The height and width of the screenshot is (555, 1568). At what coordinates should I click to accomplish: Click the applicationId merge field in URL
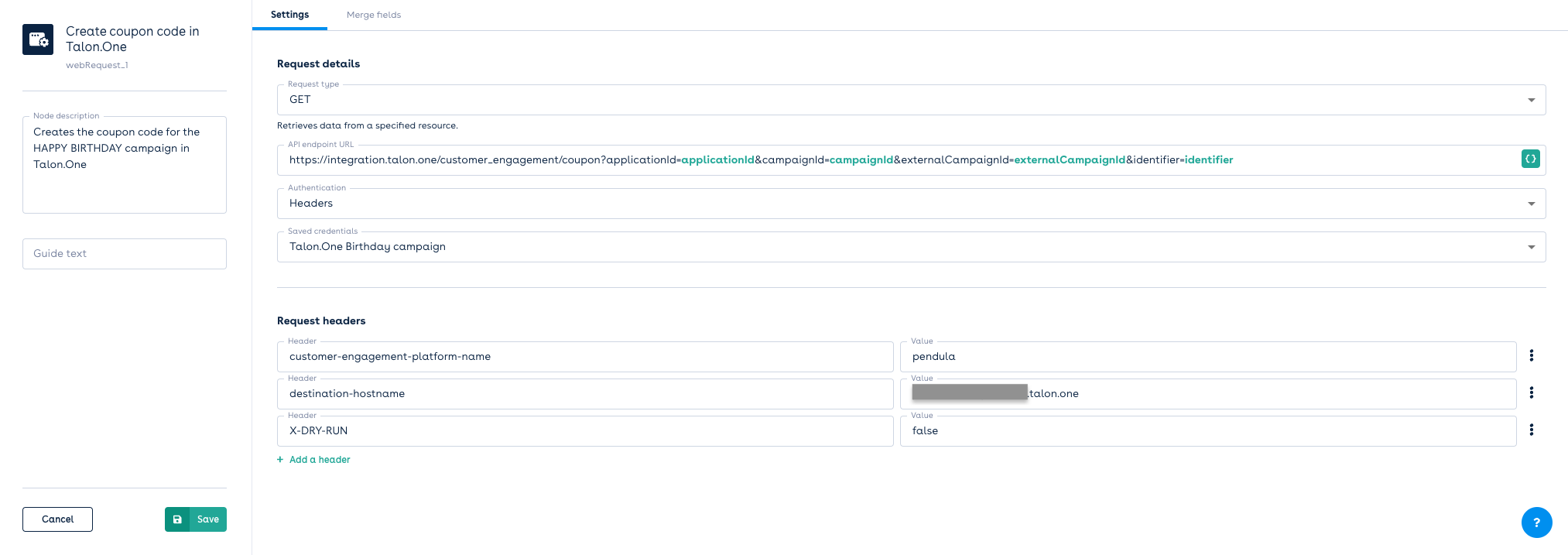[x=717, y=160]
